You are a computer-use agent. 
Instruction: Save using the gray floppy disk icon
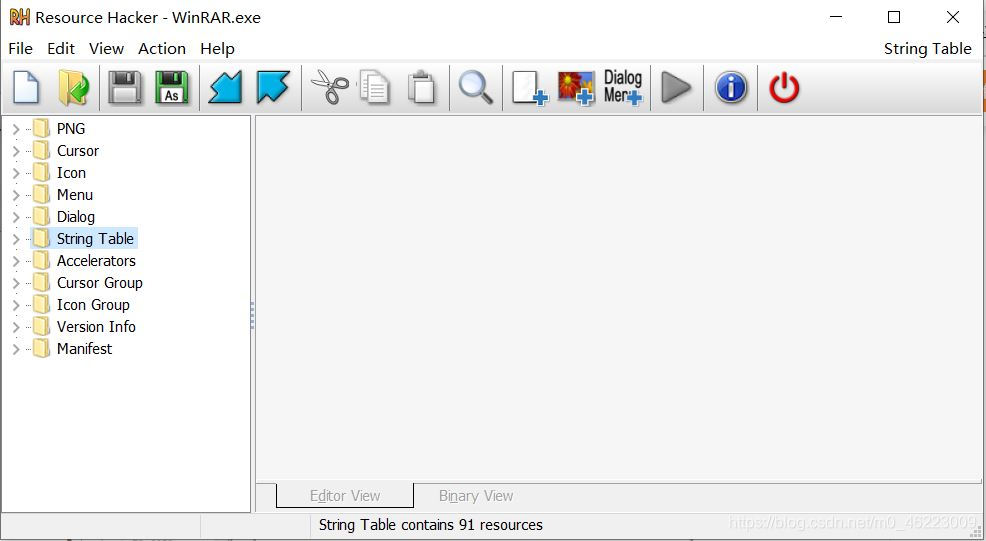[125, 87]
